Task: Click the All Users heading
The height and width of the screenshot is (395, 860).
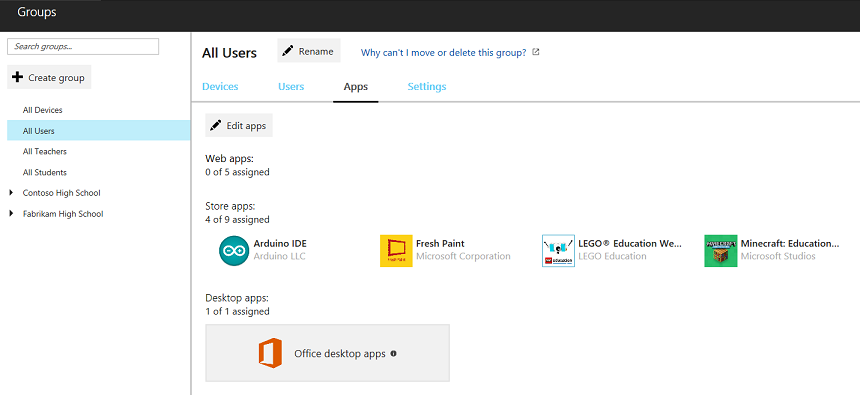Action: pyautogui.click(x=229, y=53)
